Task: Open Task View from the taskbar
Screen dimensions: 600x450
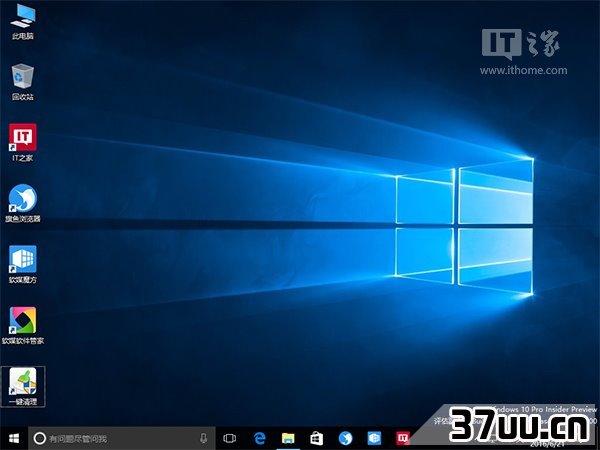Action: [x=230, y=438]
